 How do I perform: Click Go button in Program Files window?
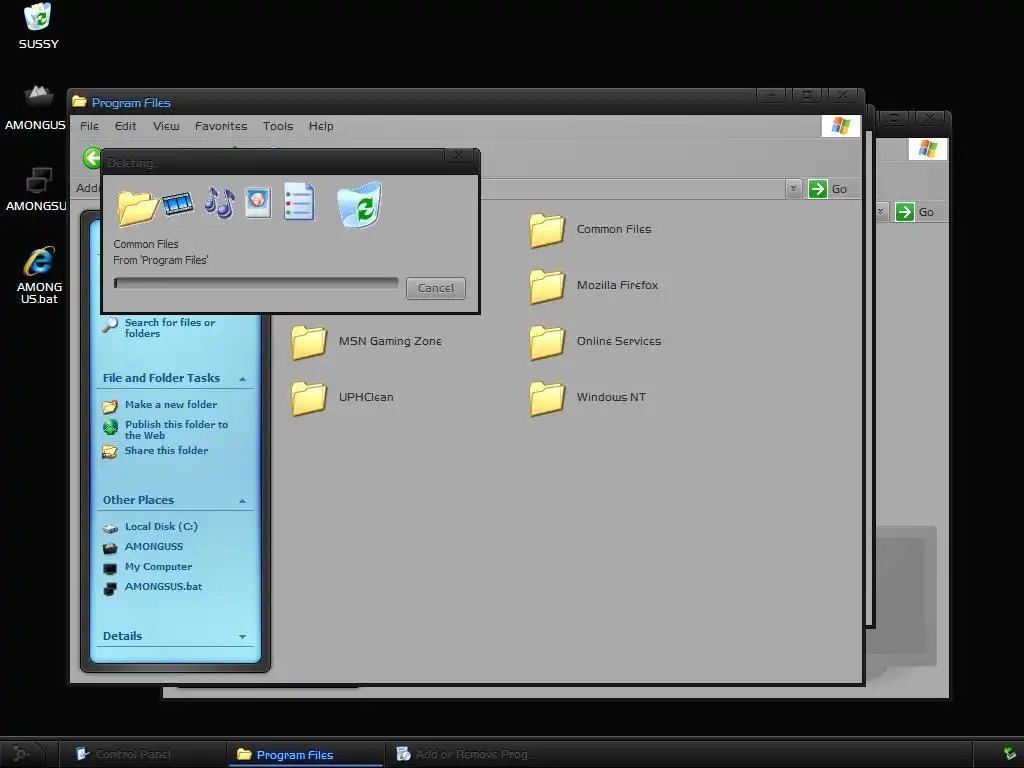(x=828, y=189)
